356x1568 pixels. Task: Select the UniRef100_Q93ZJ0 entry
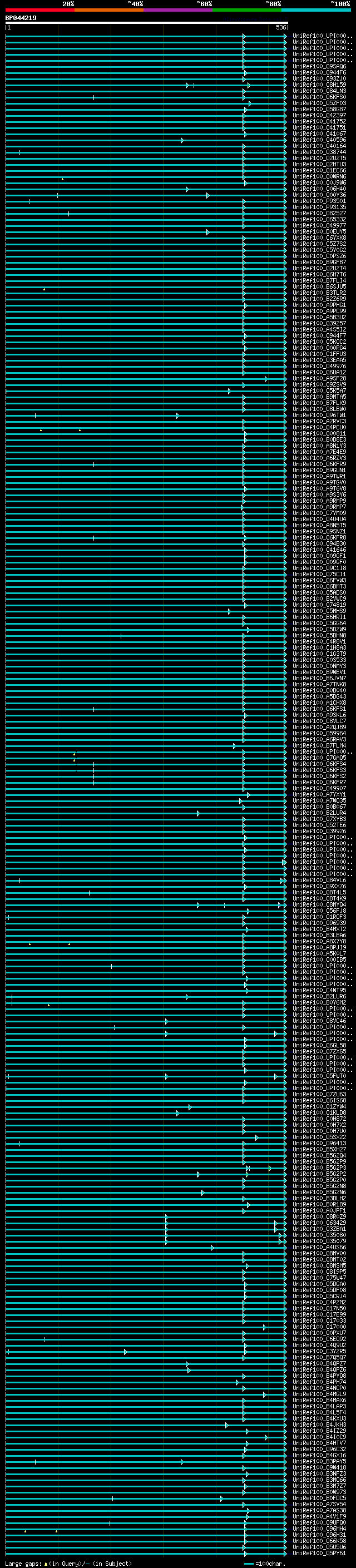[319, 78]
